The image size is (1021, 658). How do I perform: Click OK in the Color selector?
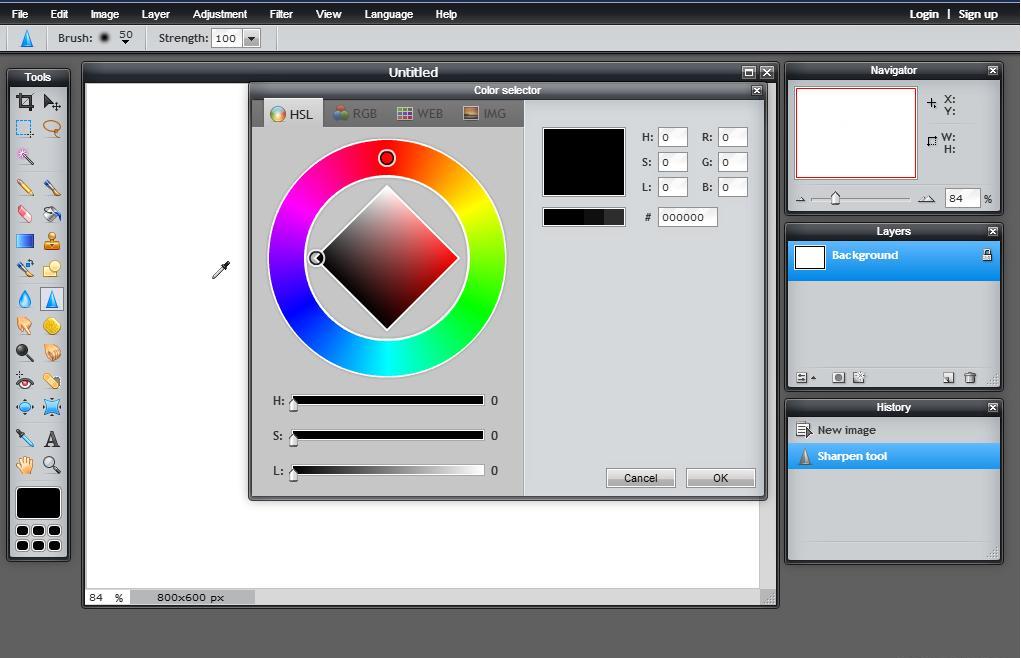(720, 478)
